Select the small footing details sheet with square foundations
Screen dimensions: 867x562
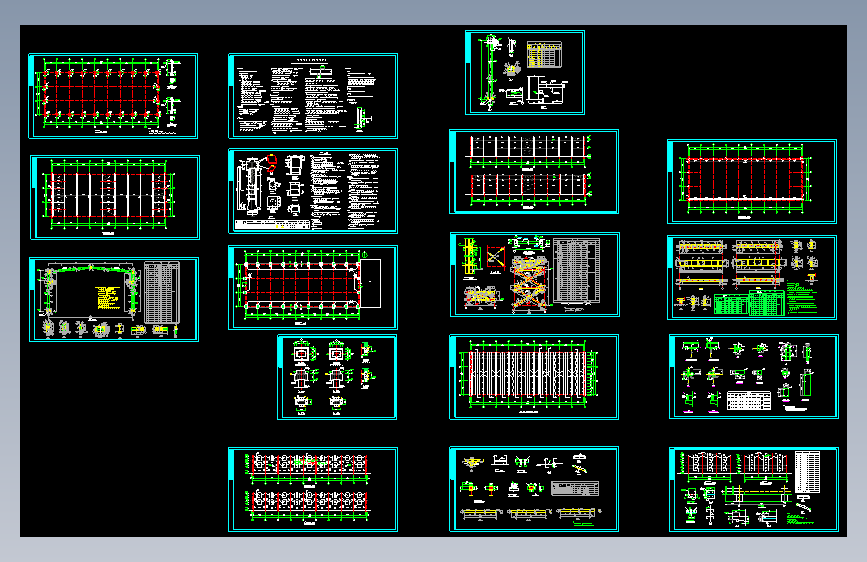pos(337,377)
